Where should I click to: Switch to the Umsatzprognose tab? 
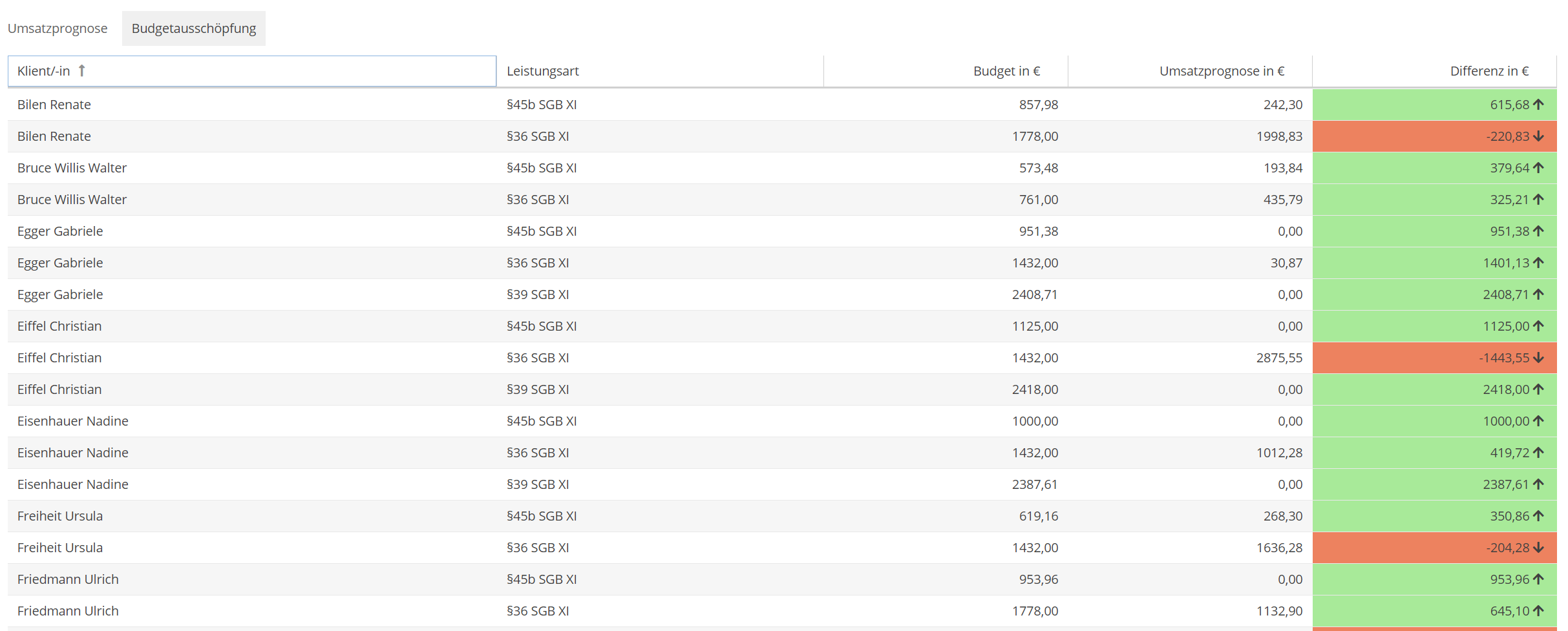[58, 28]
